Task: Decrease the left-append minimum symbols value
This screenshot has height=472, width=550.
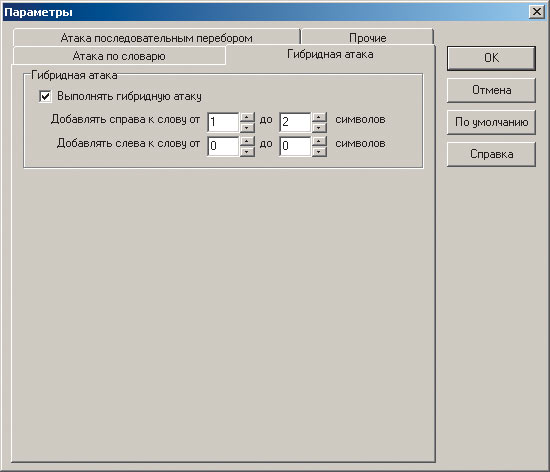Action: [247, 151]
